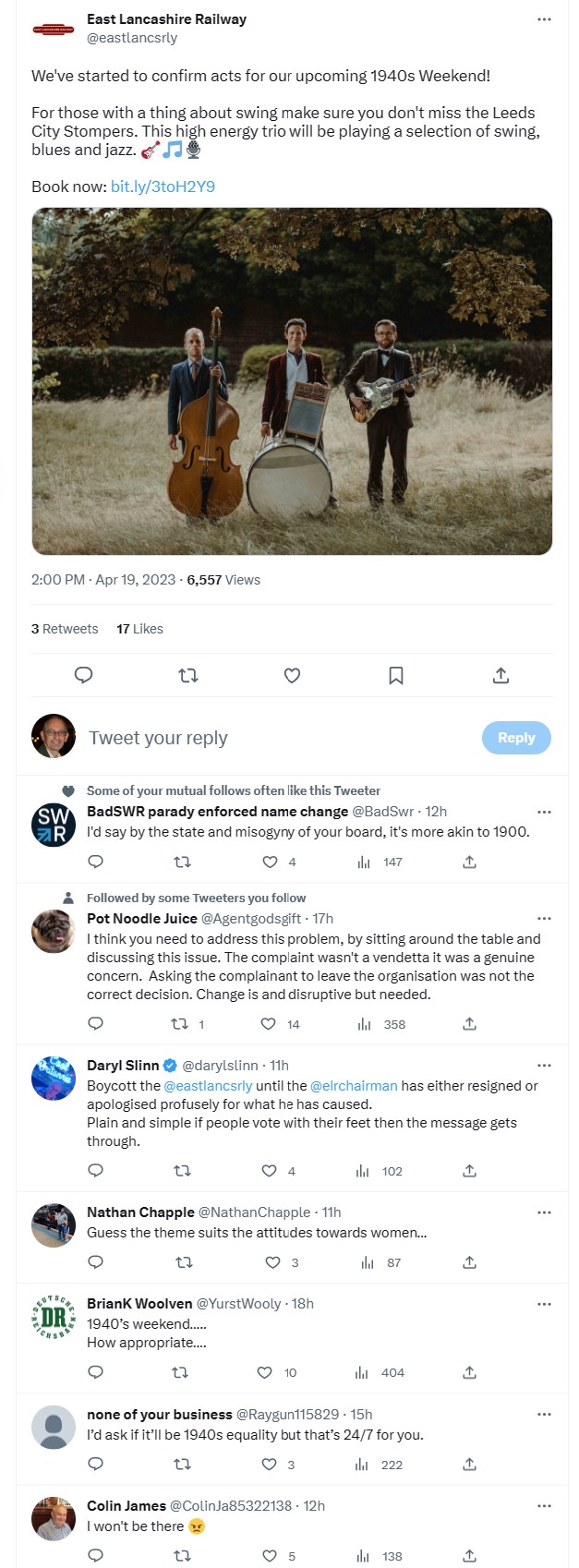View the 17 Likes list

[x=139, y=629]
